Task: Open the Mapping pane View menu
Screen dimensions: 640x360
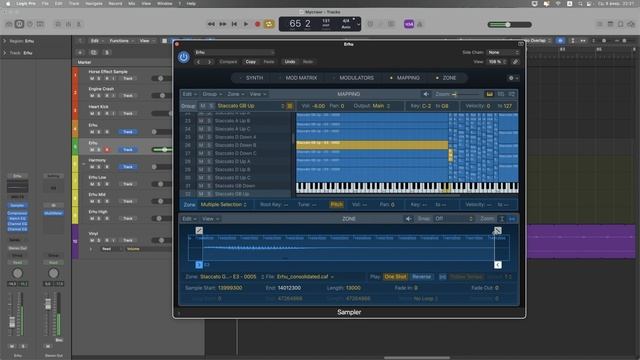Action: coord(258,94)
